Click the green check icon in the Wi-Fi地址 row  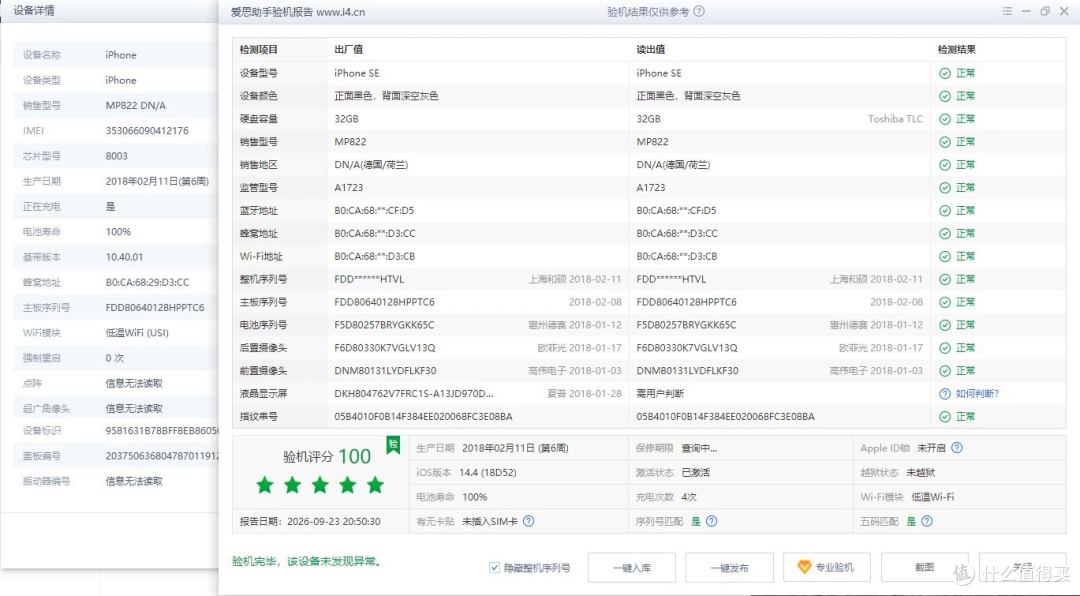pyautogui.click(x=945, y=256)
